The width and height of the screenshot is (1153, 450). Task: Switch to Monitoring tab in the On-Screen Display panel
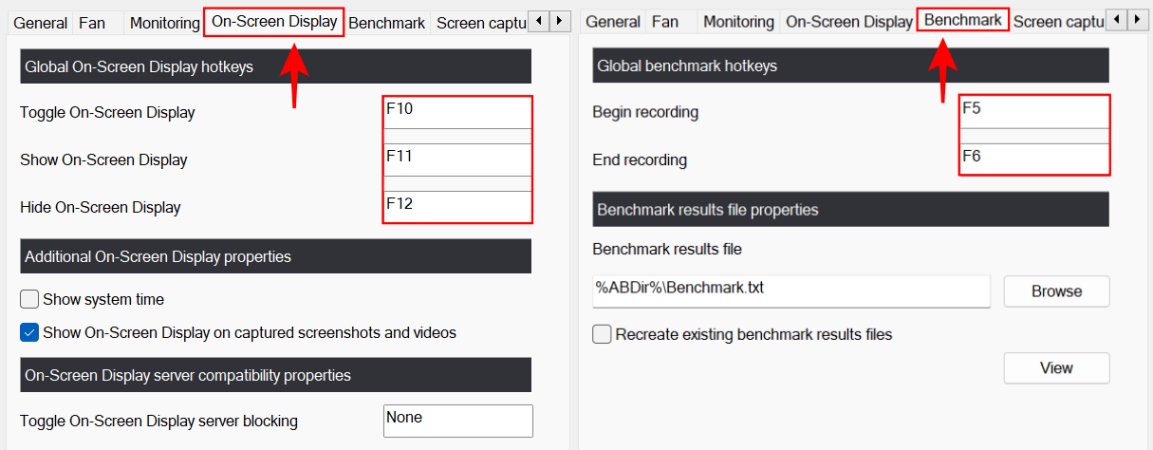pos(165,22)
